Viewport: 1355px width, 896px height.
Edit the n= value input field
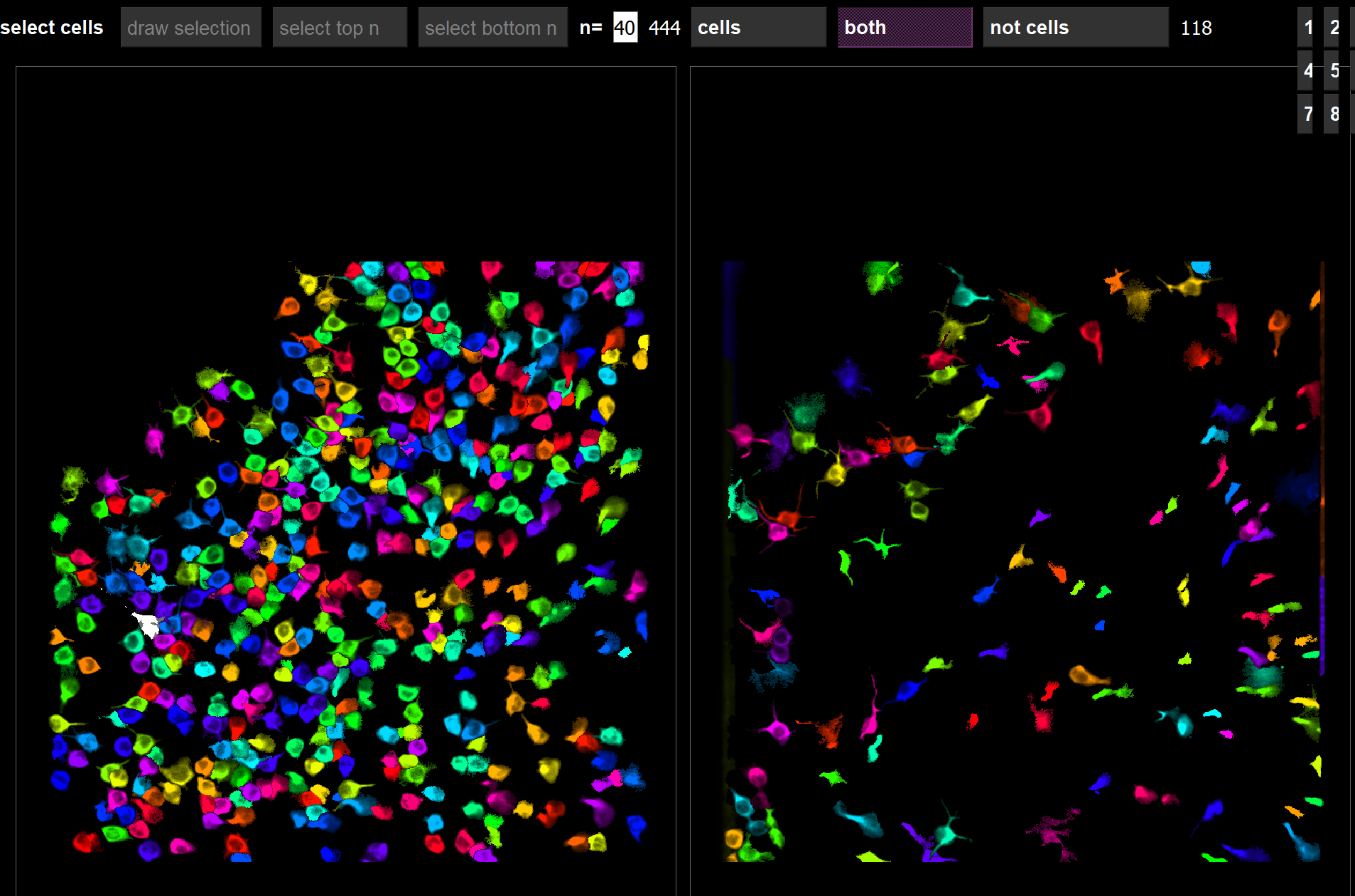(625, 27)
